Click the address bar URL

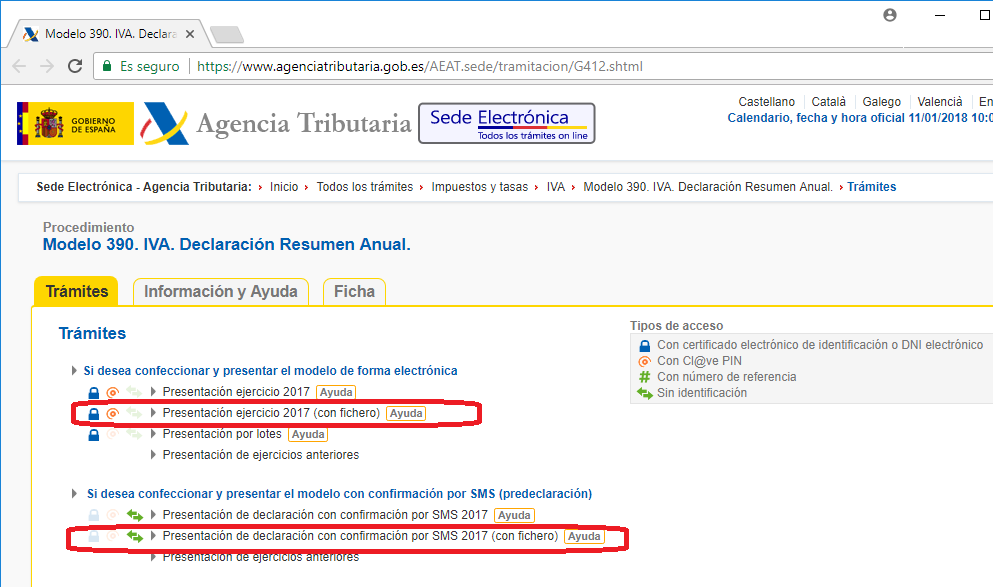coord(419,66)
